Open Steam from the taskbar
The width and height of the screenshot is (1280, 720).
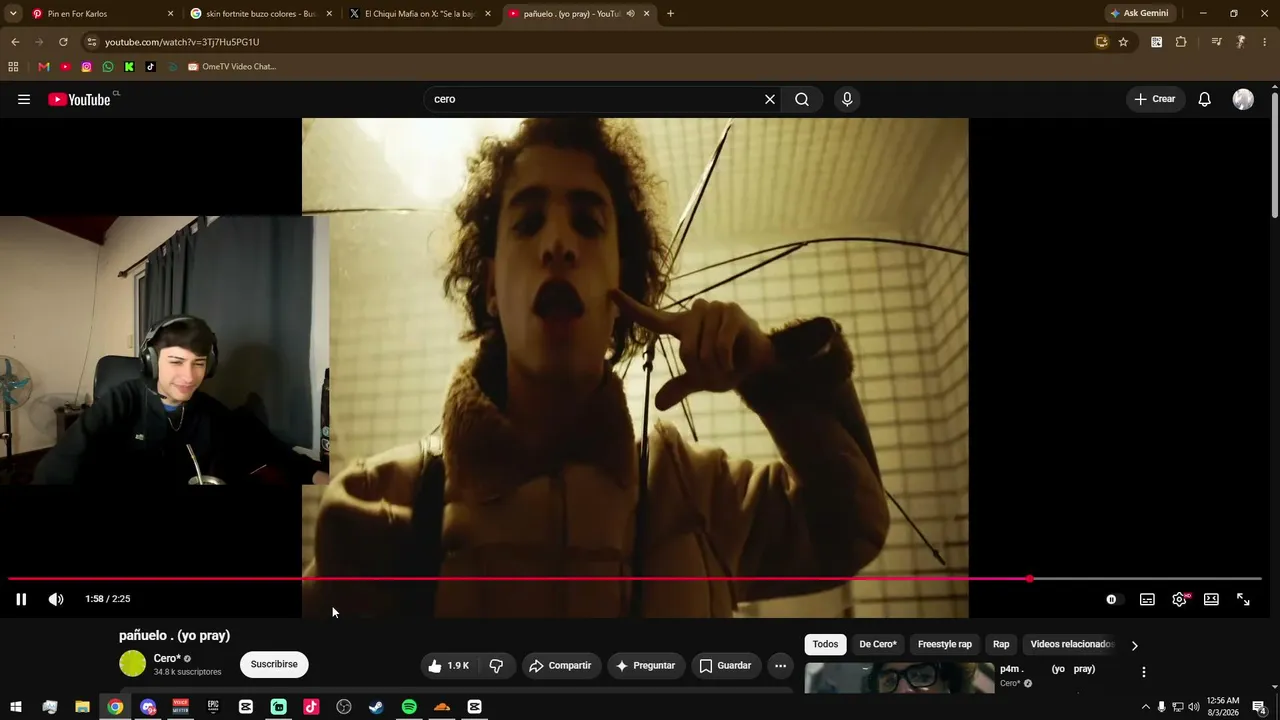376,707
